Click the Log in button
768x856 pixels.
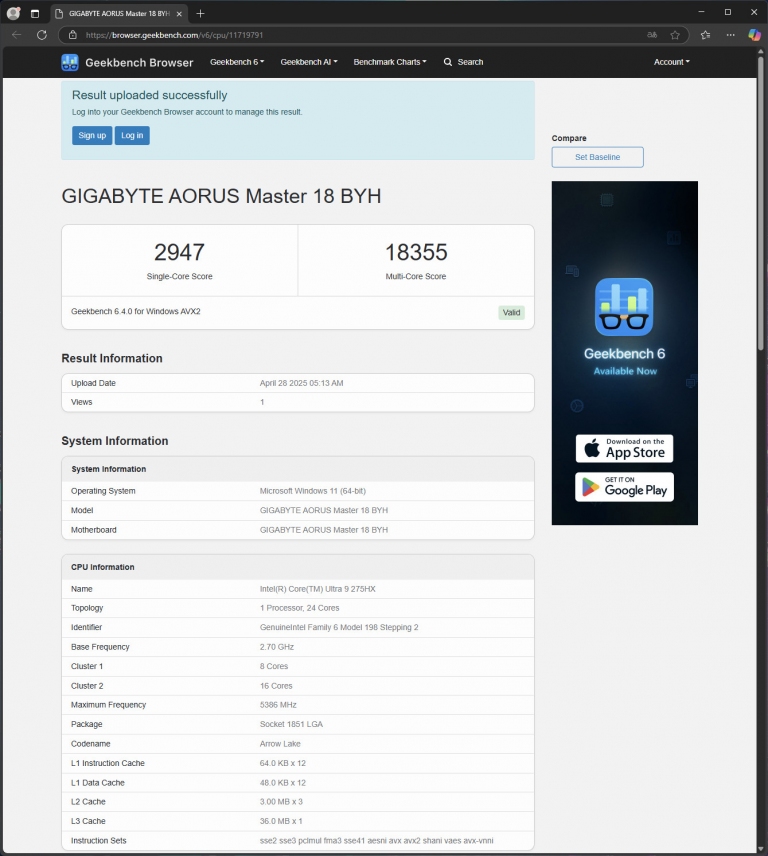(132, 135)
